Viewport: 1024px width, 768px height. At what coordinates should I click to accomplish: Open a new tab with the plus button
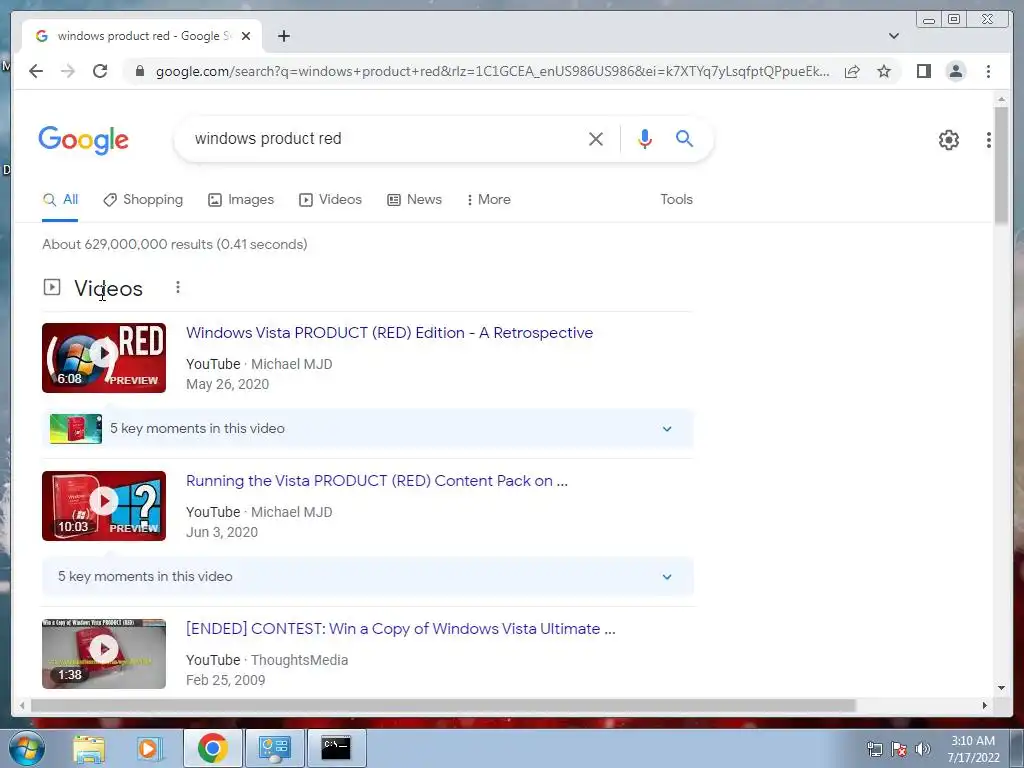tap(283, 36)
